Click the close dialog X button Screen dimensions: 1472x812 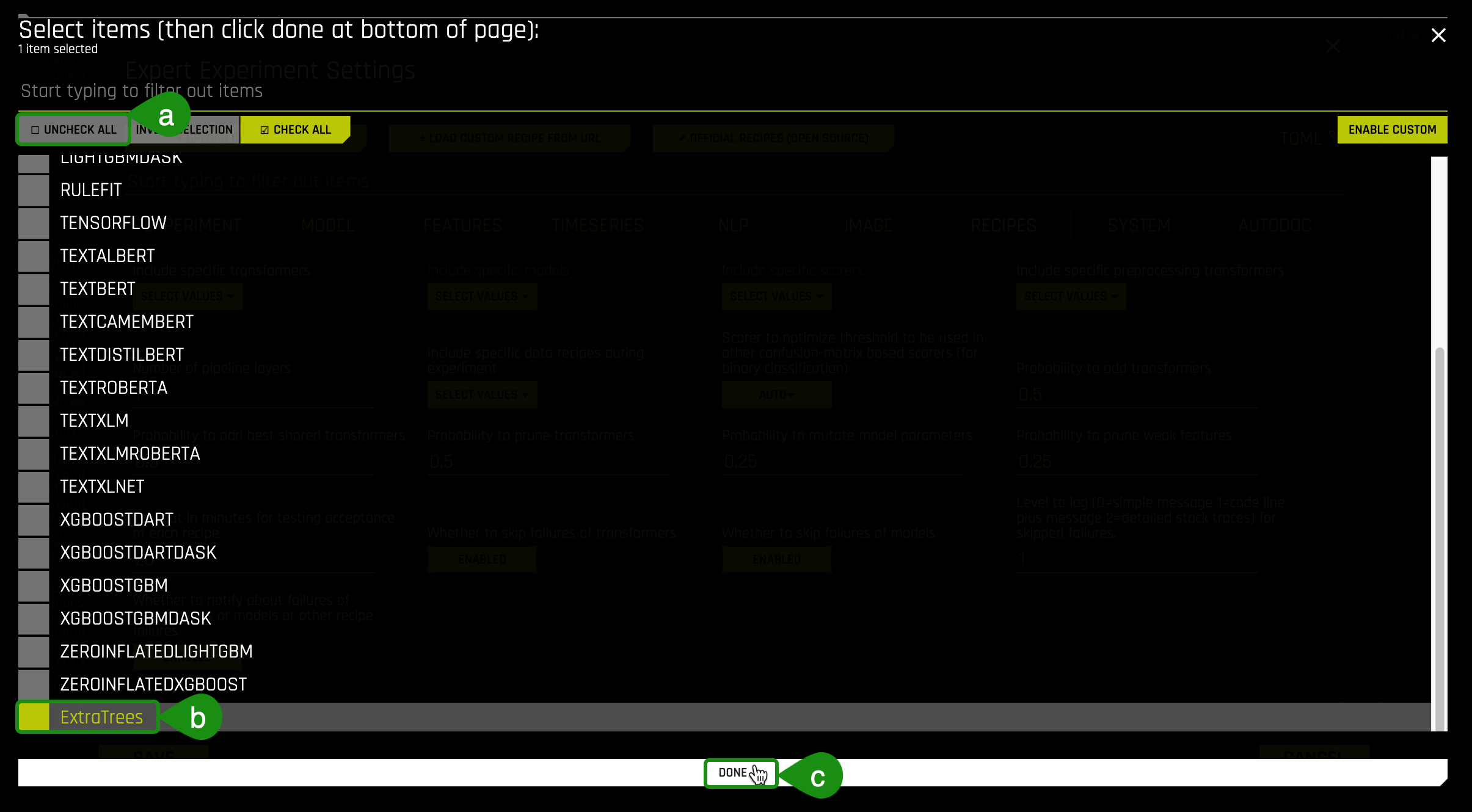point(1438,35)
